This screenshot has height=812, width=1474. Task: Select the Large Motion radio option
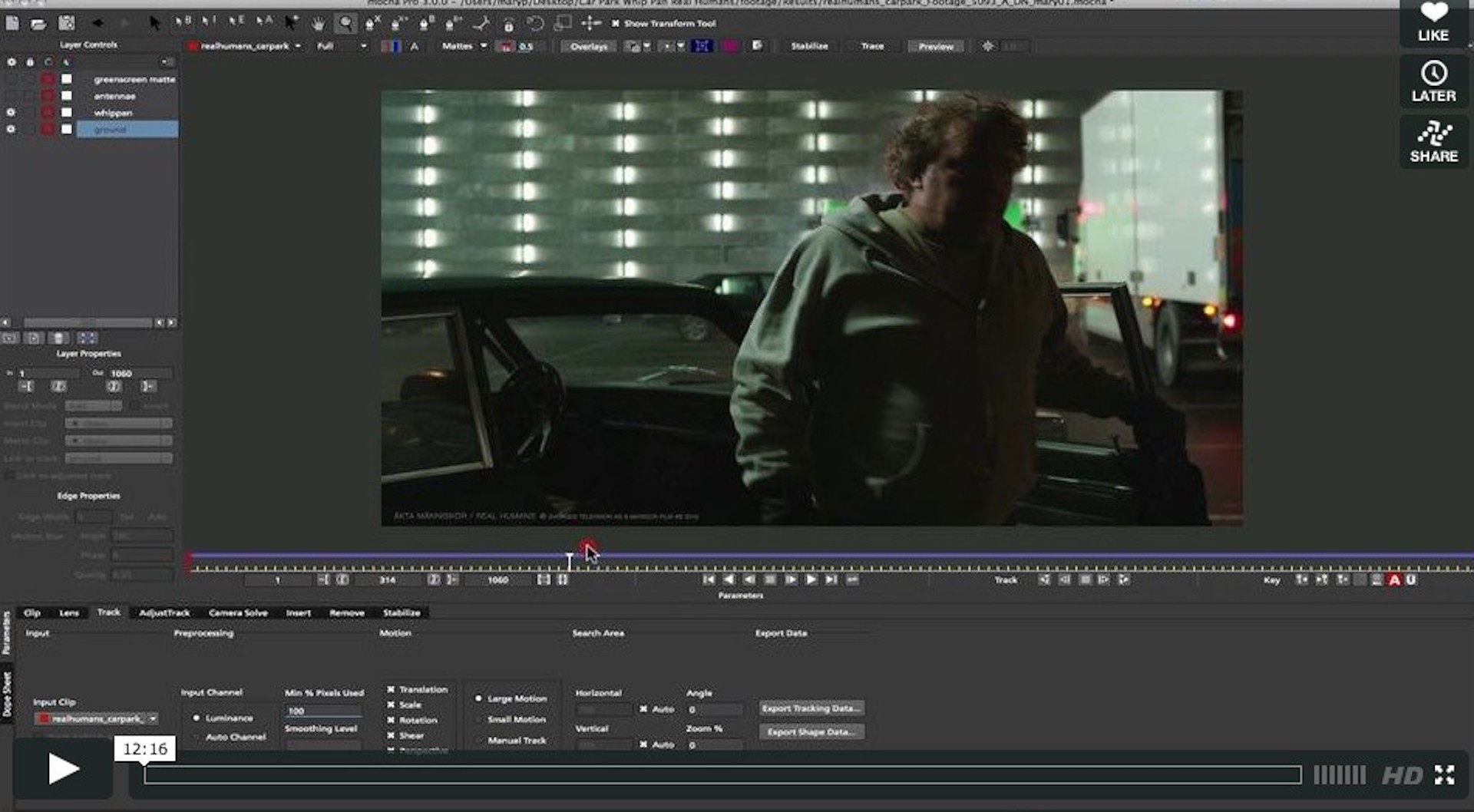coord(478,698)
